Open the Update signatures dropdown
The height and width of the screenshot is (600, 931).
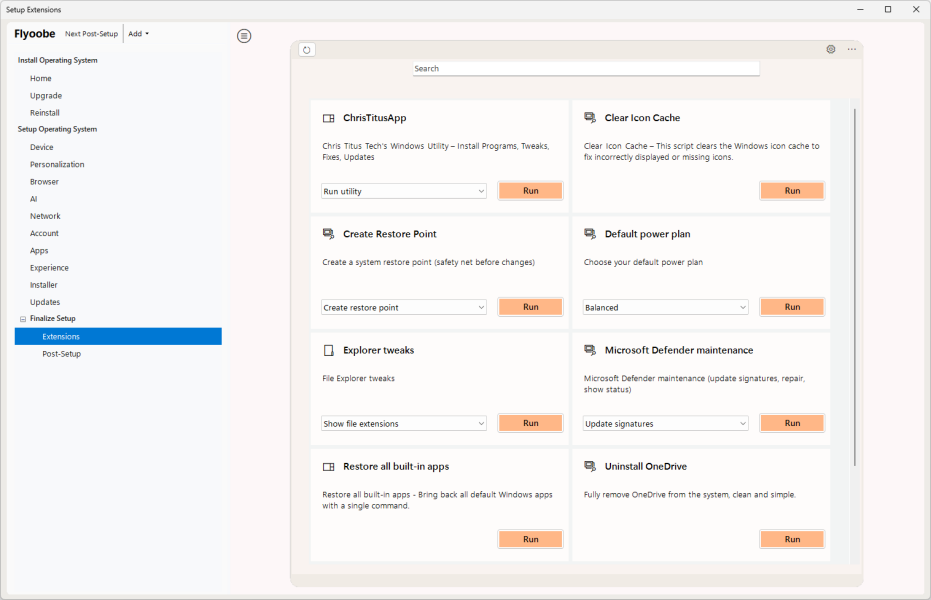pos(666,424)
